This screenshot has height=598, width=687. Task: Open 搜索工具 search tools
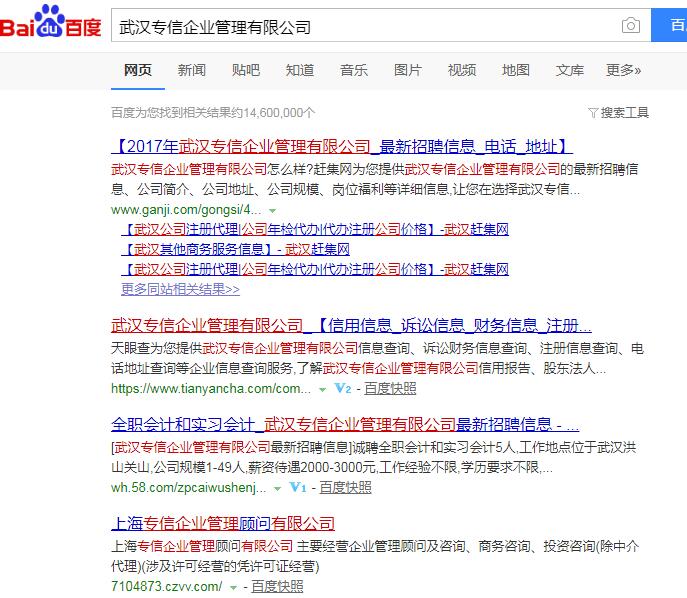tap(624, 113)
